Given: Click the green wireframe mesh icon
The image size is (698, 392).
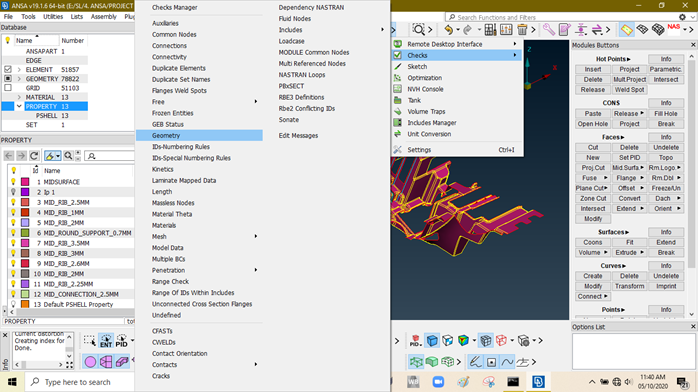Looking at the screenshot, I should click(x=416, y=362).
